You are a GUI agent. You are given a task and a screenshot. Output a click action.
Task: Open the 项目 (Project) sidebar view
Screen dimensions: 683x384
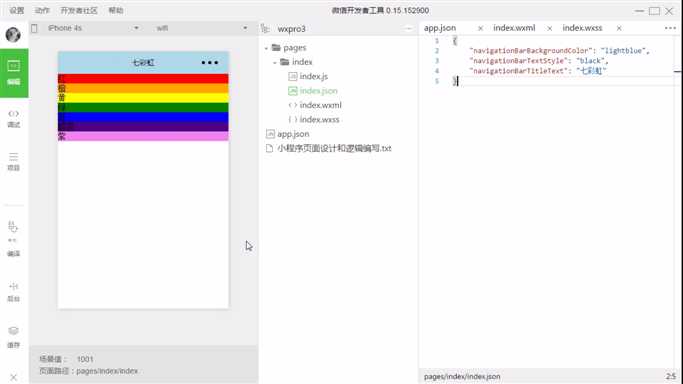[14, 162]
